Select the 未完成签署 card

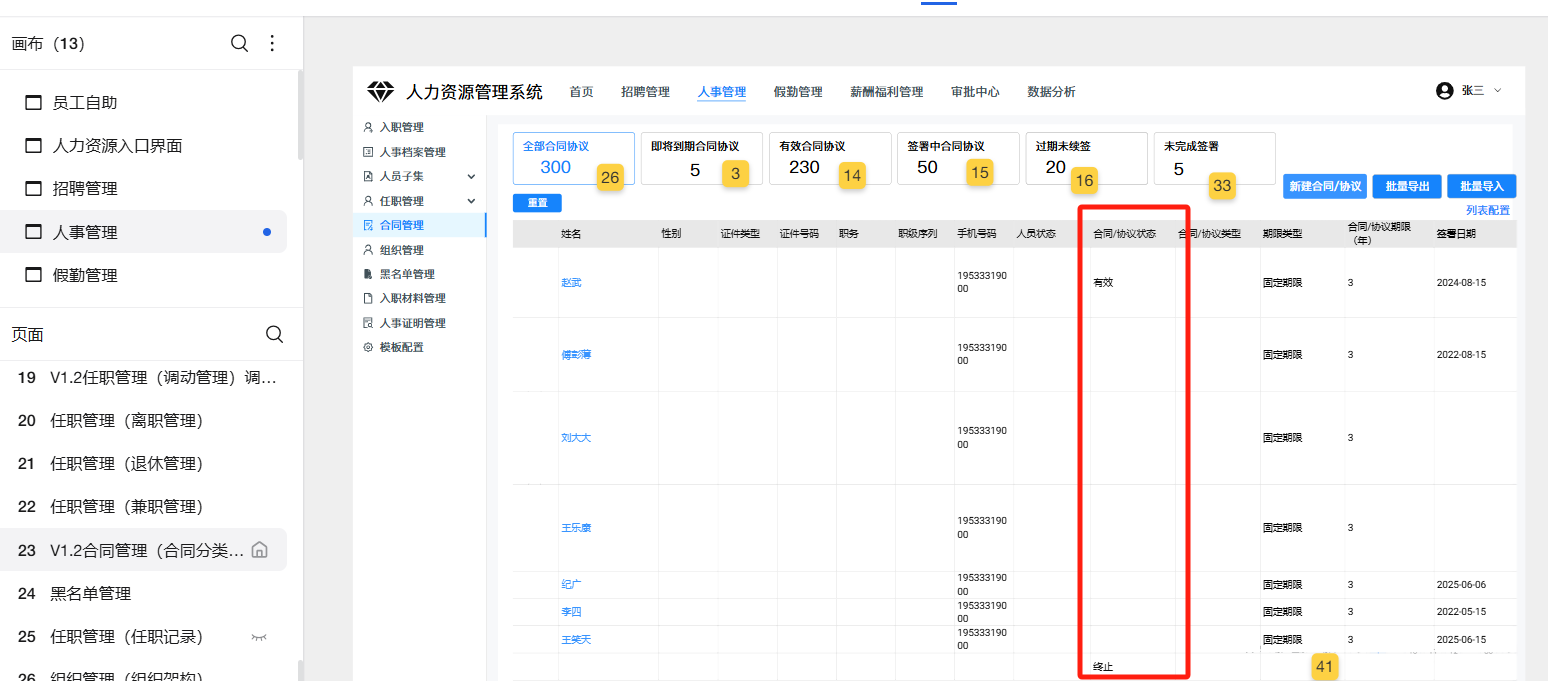click(x=1214, y=158)
